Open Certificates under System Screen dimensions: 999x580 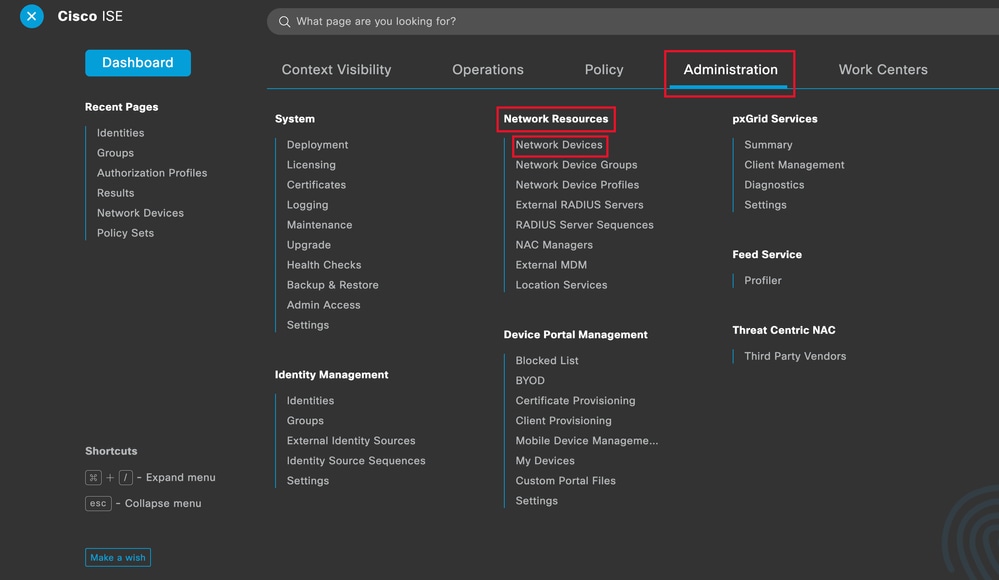point(316,185)
